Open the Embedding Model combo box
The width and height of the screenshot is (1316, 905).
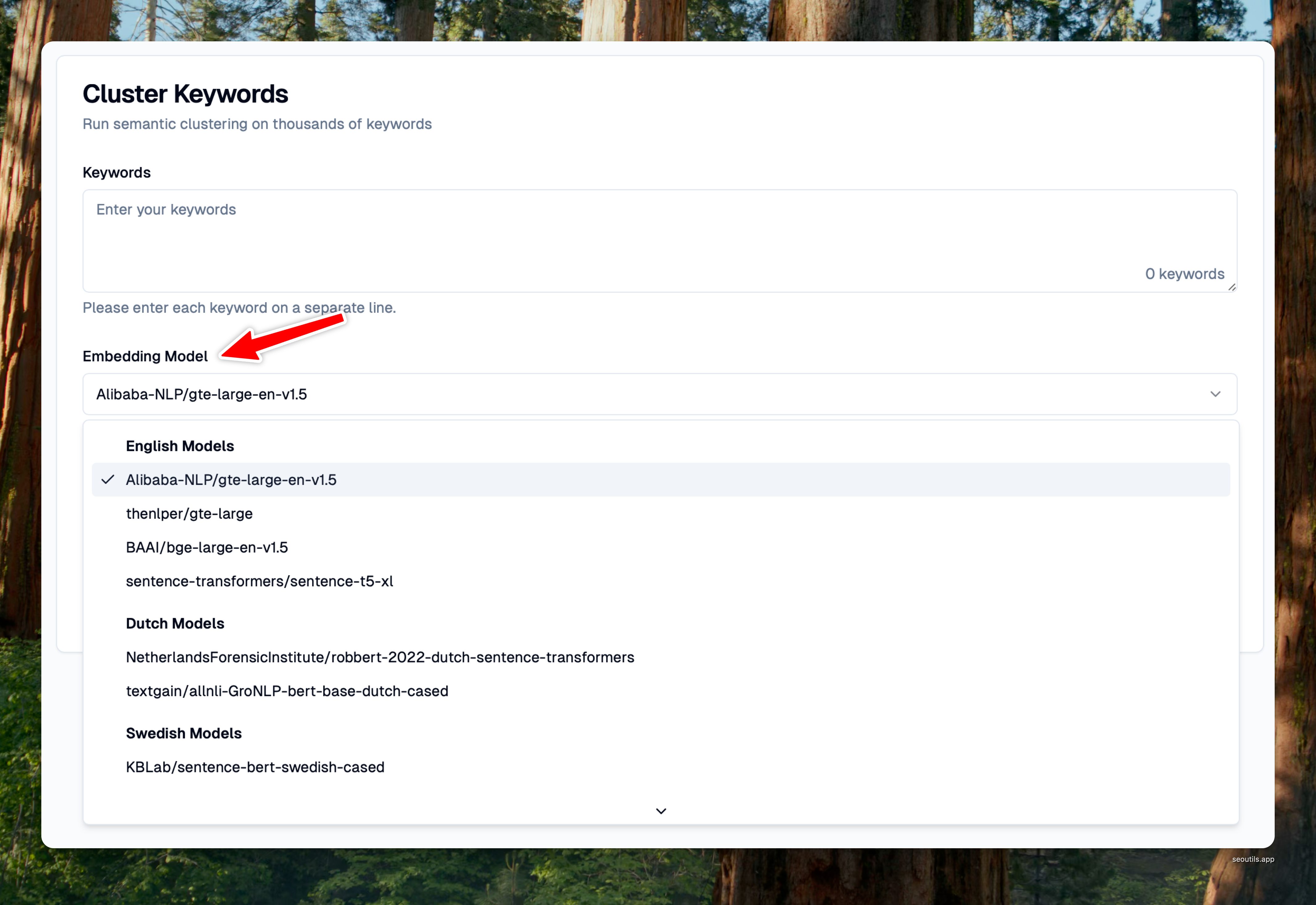click(660, 394)
